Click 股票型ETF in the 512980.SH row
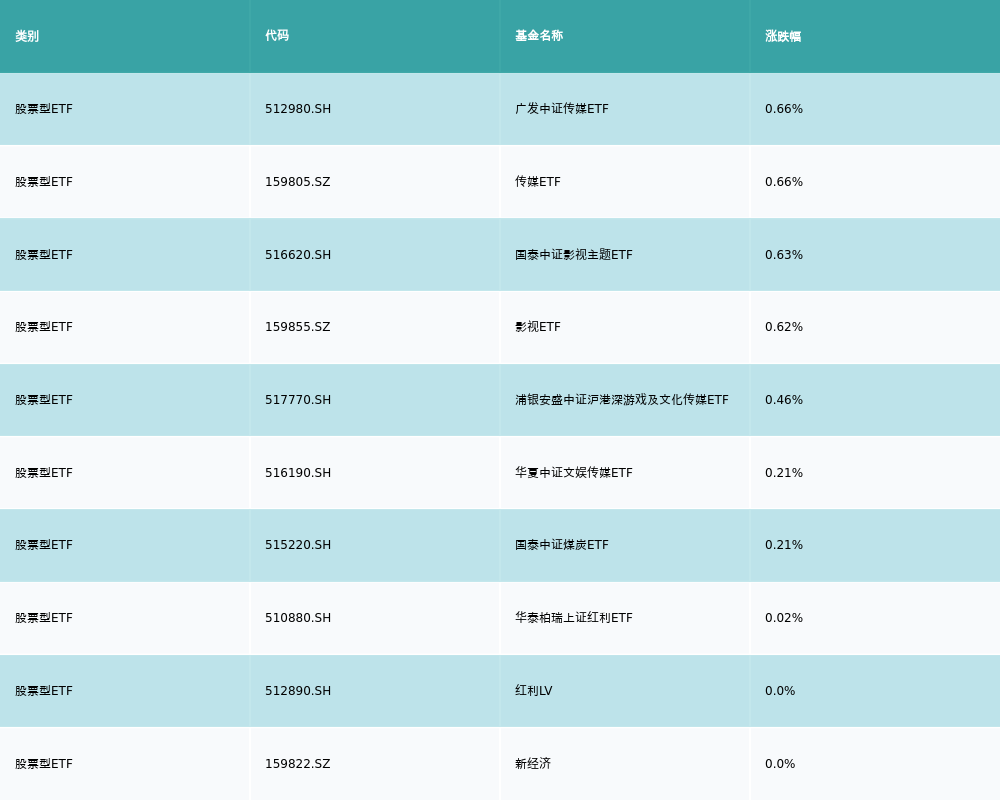1000x800 pixels. pyautogui.click(x=44, y=109)
